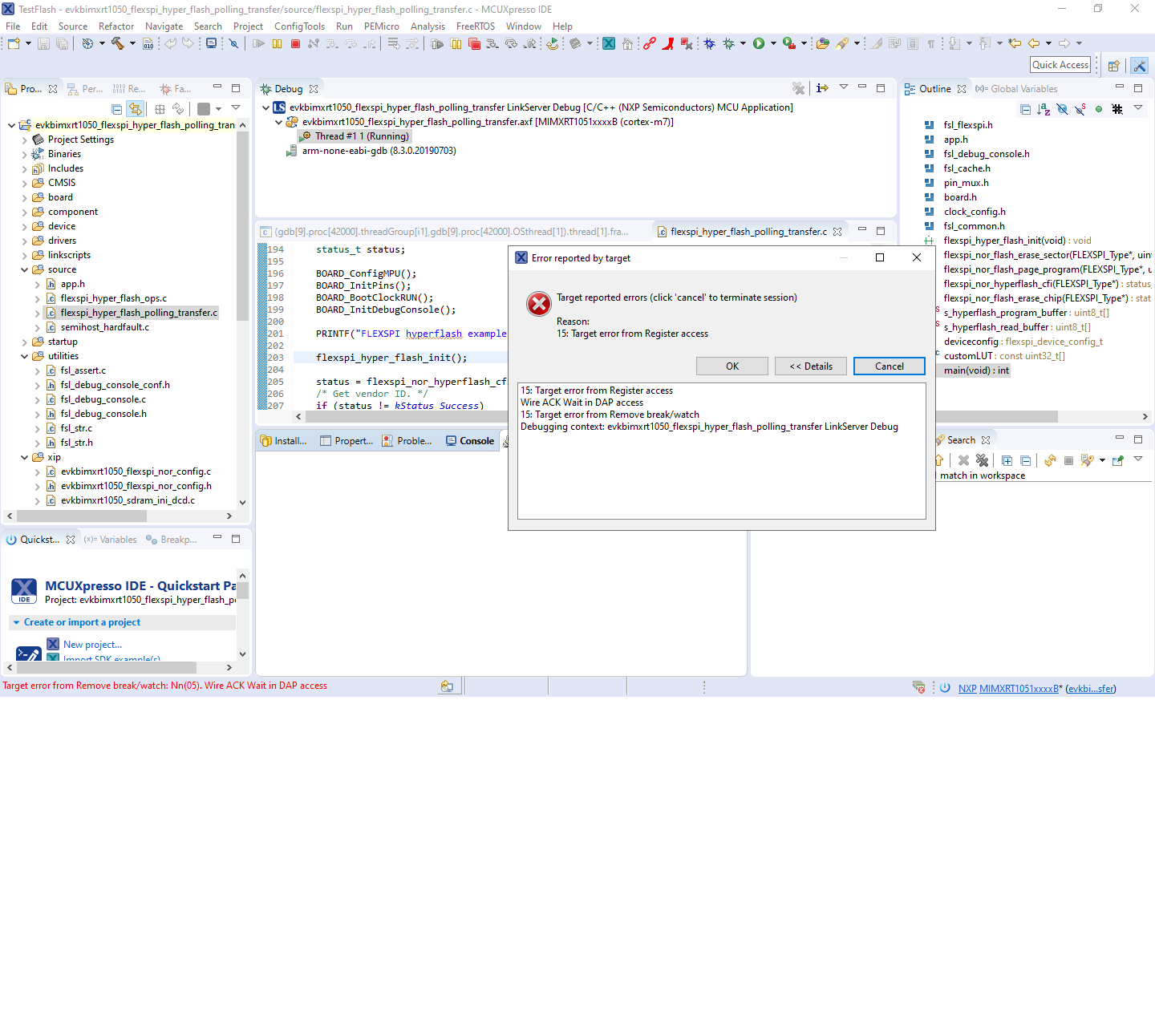Toggle Hide Static Members in Outline
Screen dimensions: 1155x1036
click(x=1080, y=109)
